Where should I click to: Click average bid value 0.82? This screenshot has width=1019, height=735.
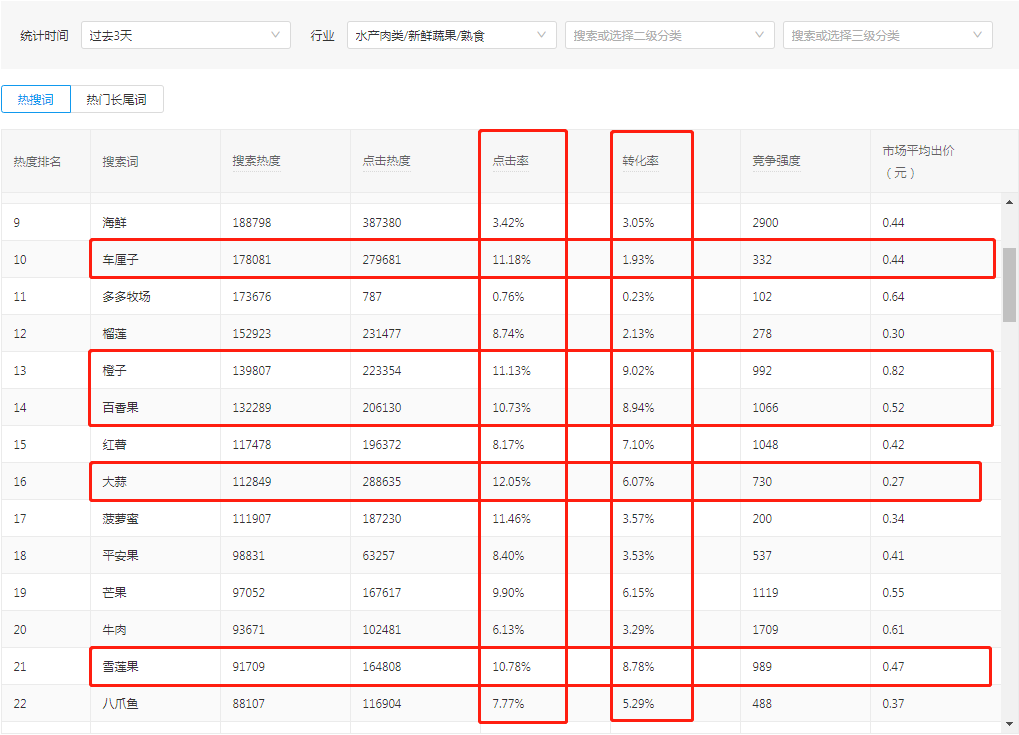click(893, 371)
